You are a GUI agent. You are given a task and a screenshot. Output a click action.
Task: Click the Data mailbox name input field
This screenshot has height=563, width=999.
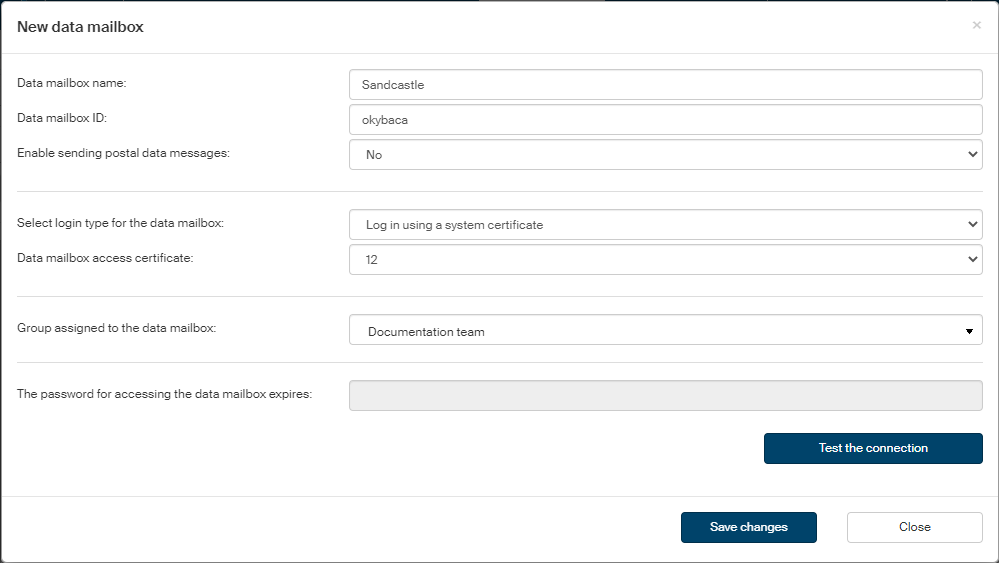tap(665, 85)
